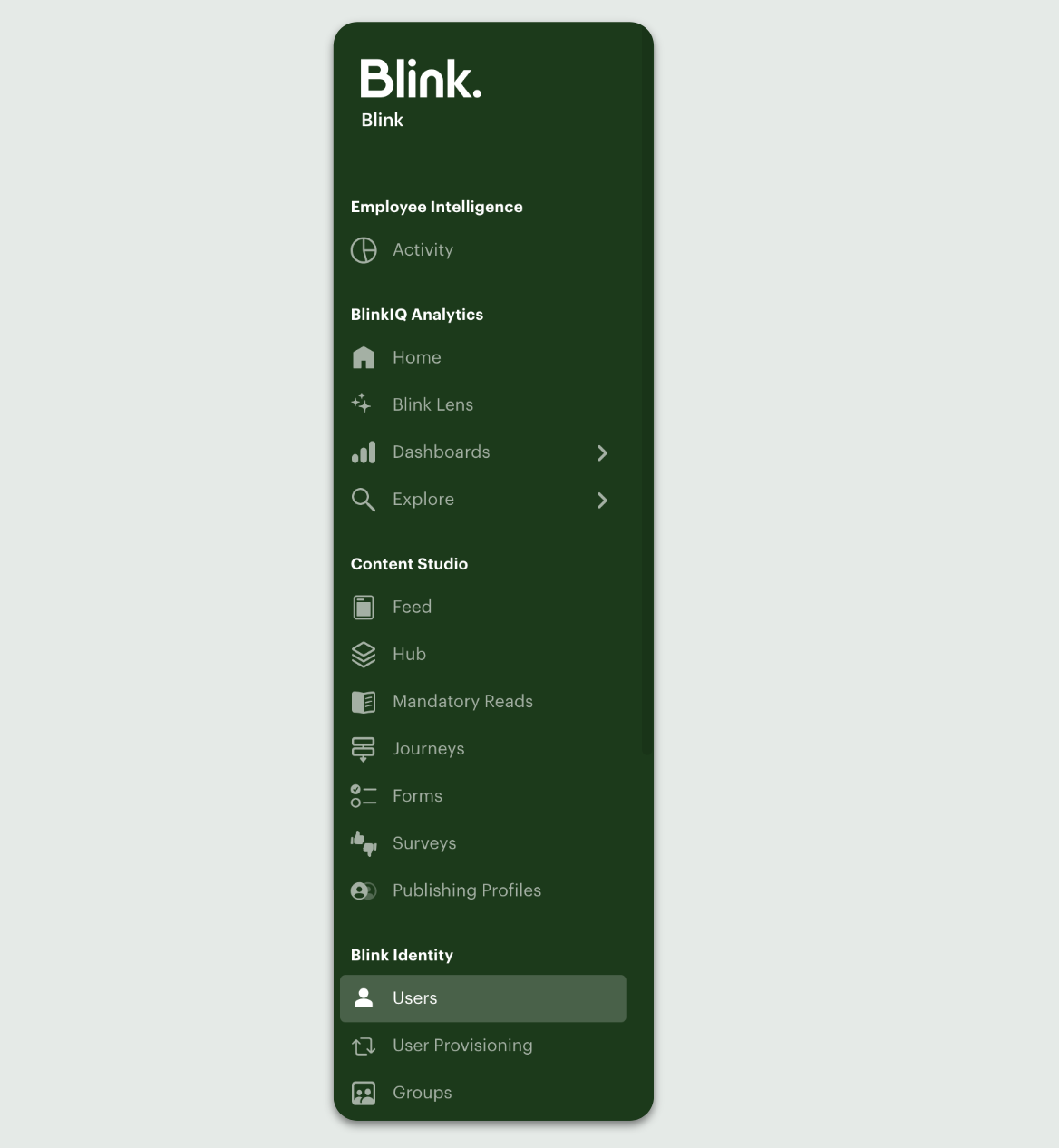Click the Home house icon
1059x1148 pixels.
click(x=364, y=357)
